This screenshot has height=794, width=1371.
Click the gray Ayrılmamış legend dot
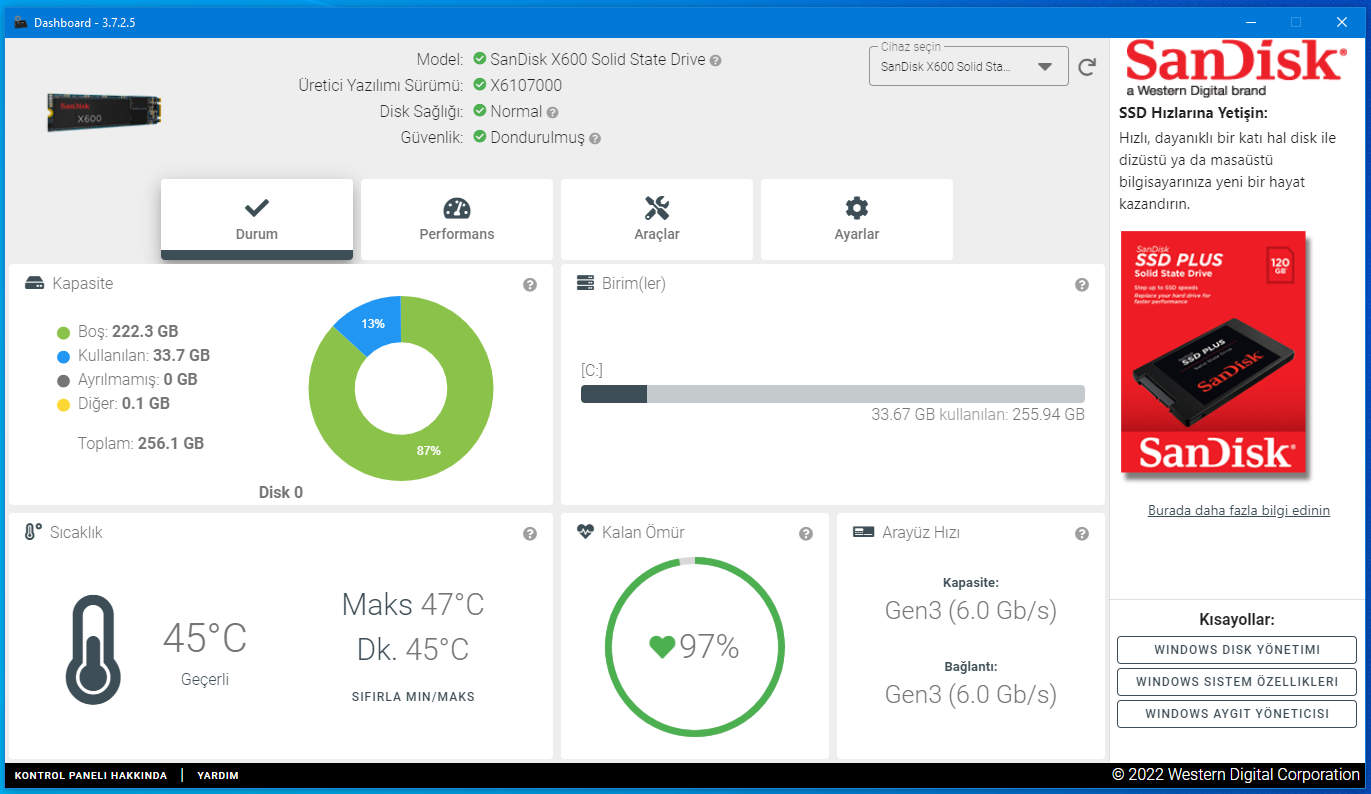click(x=63, y=381)
